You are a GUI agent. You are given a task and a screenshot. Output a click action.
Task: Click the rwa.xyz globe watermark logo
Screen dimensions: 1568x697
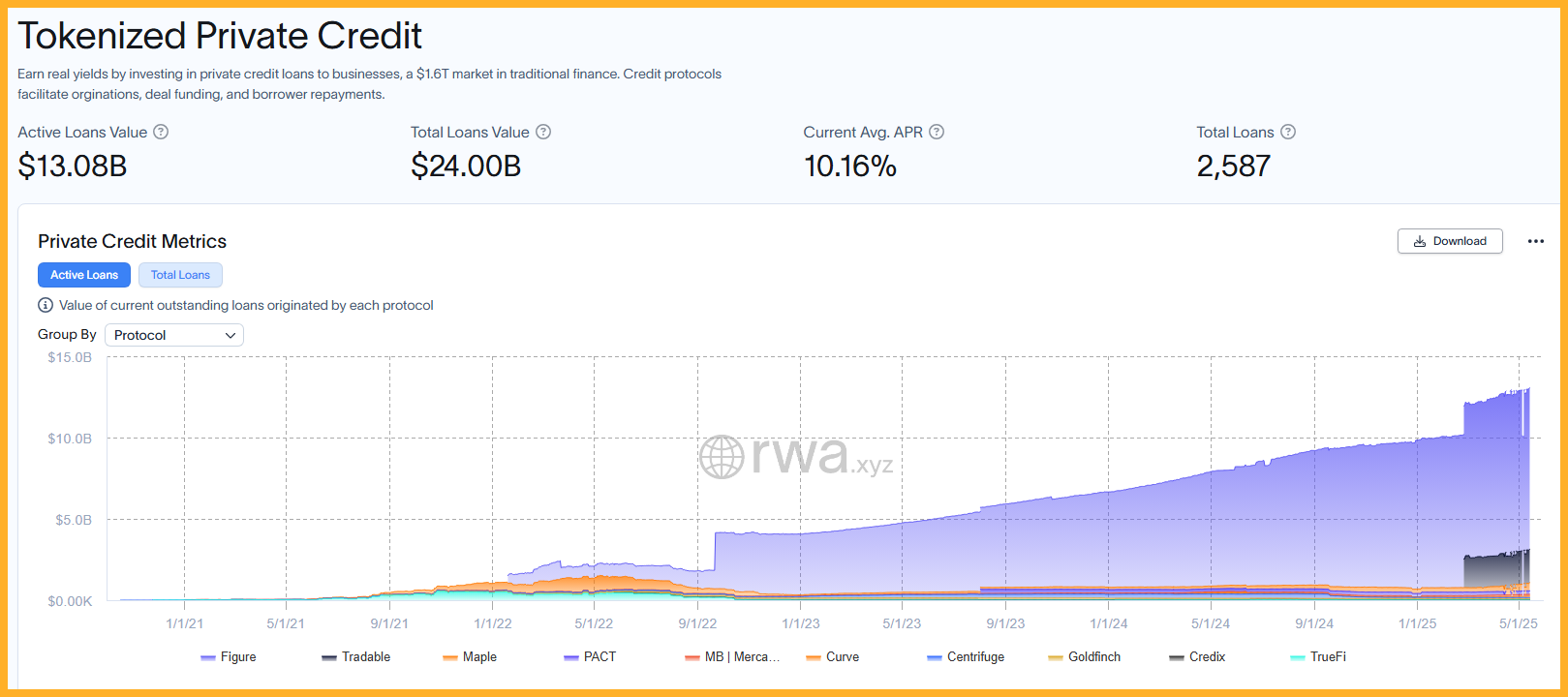pyautogui.click(x=722, y=457)
